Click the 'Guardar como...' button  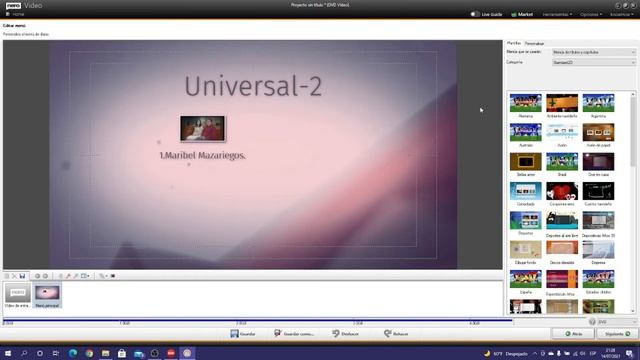(x=294, y=334)
